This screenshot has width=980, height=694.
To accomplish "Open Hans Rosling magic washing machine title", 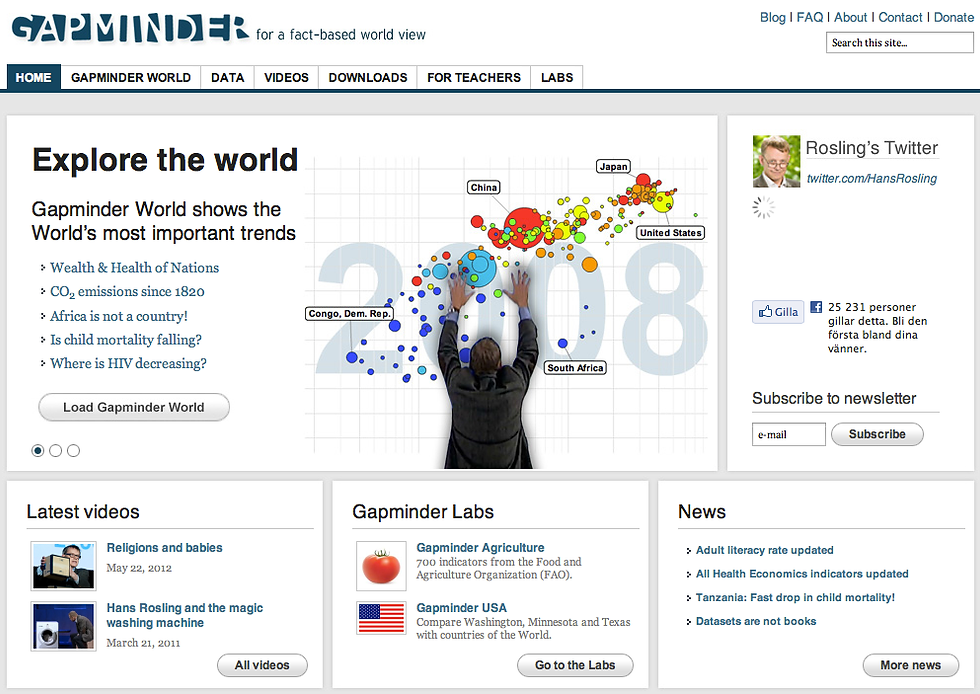I will tap(185, 615).
